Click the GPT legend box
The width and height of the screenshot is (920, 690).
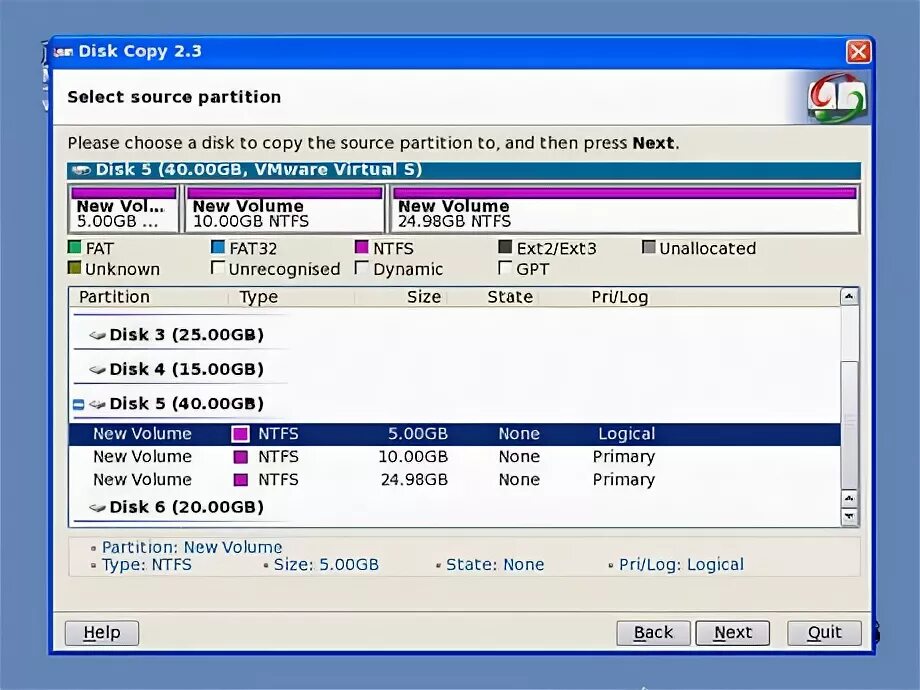point(505,268)
